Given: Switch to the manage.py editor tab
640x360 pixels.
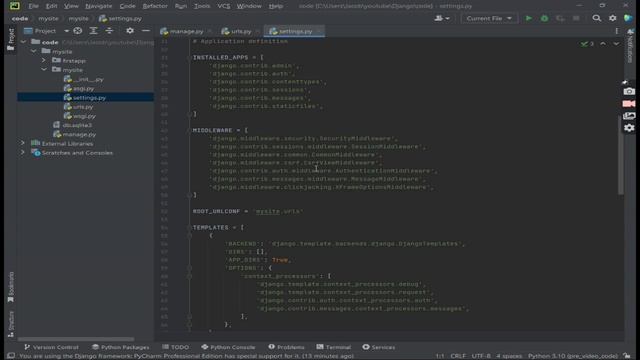Looking at the screenshot, I should [186, 31].
